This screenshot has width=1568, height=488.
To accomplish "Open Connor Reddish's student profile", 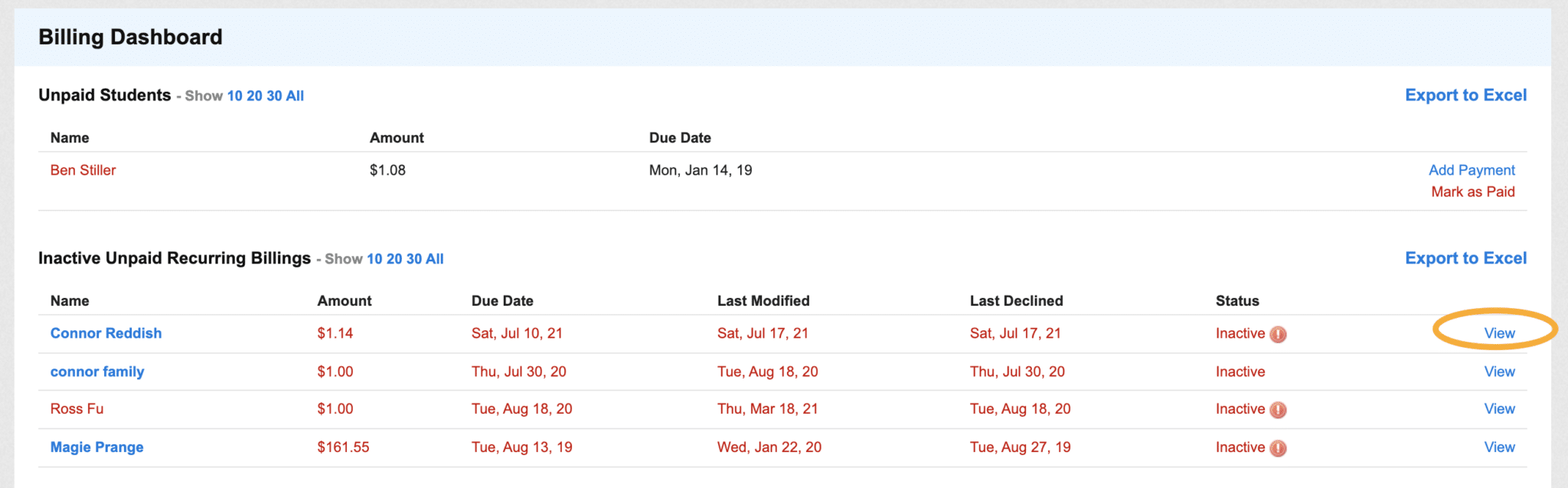I will (x=106, y=333).
